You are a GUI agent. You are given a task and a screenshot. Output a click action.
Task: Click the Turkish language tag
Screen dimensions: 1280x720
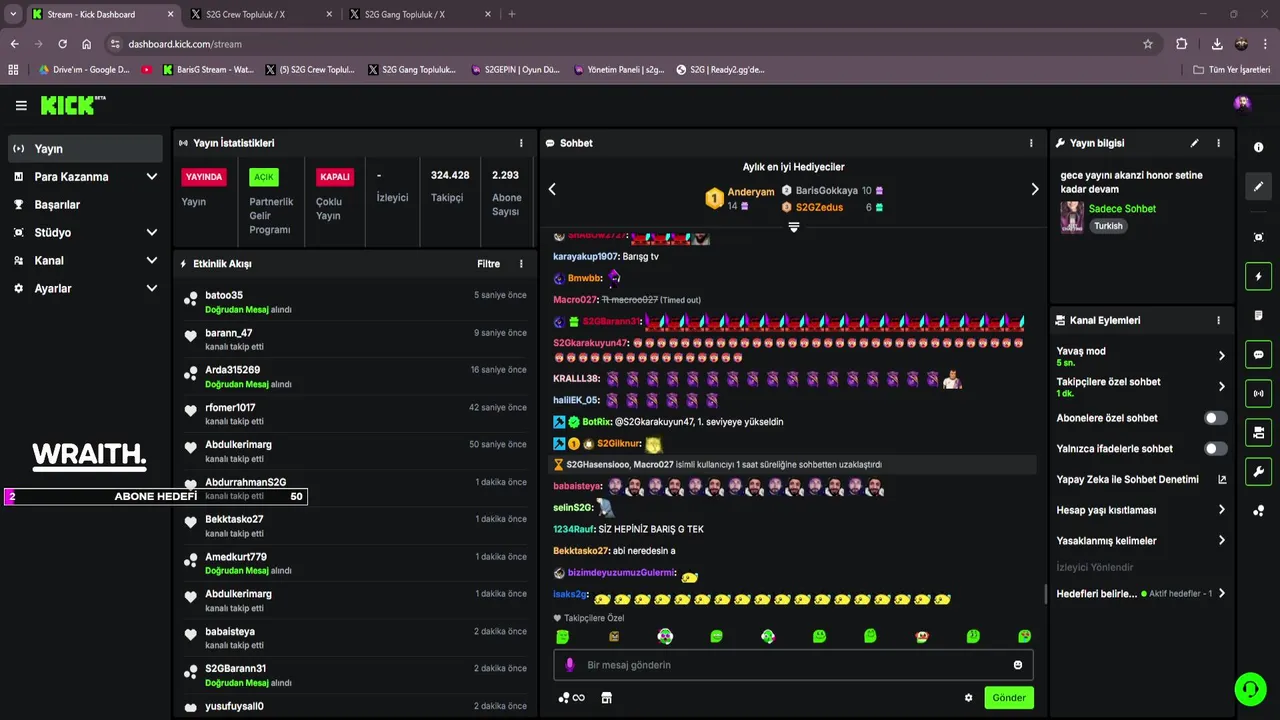[x=1108, y=226]
